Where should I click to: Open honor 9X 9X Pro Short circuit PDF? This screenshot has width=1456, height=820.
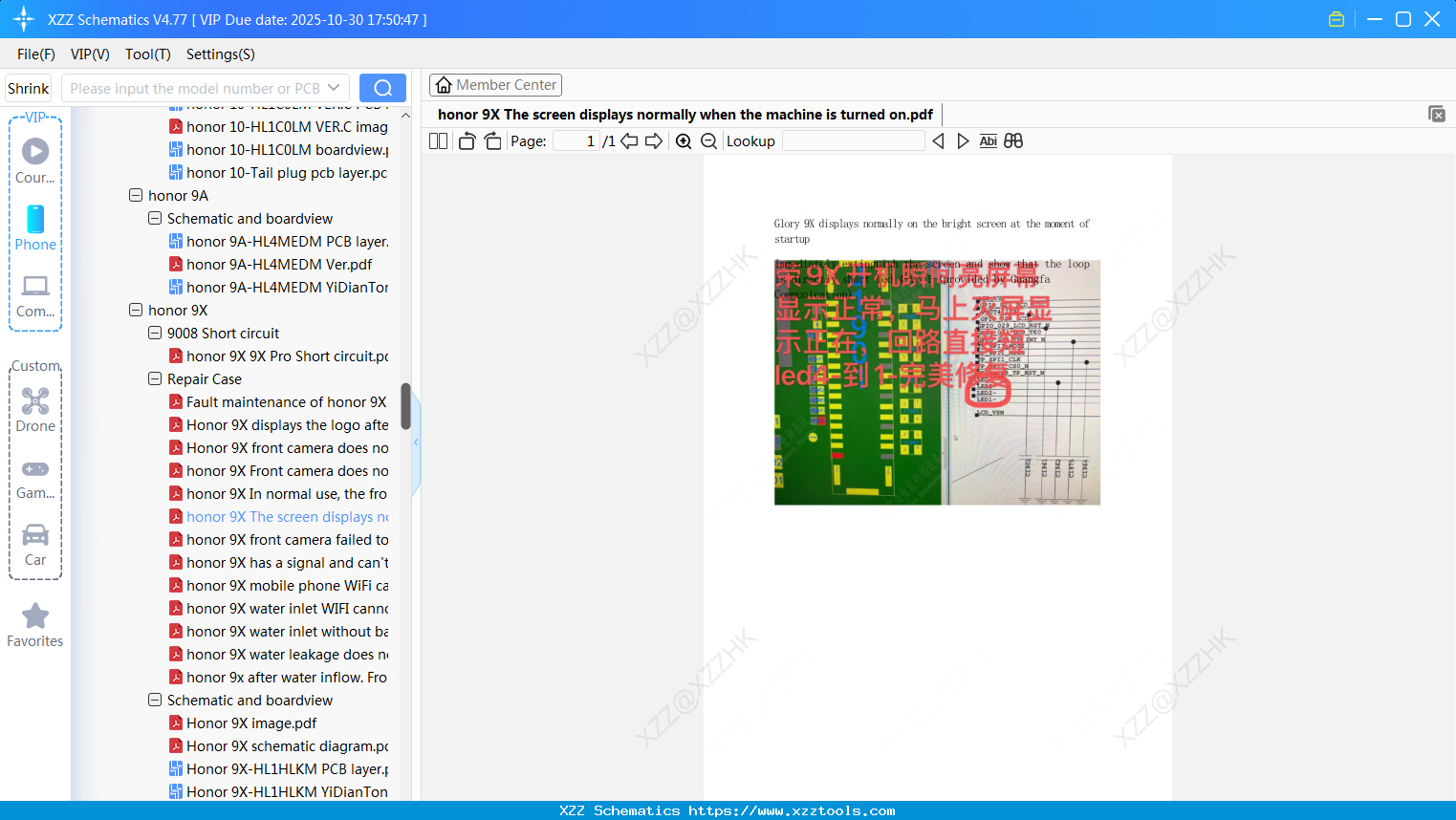point(279,356)
